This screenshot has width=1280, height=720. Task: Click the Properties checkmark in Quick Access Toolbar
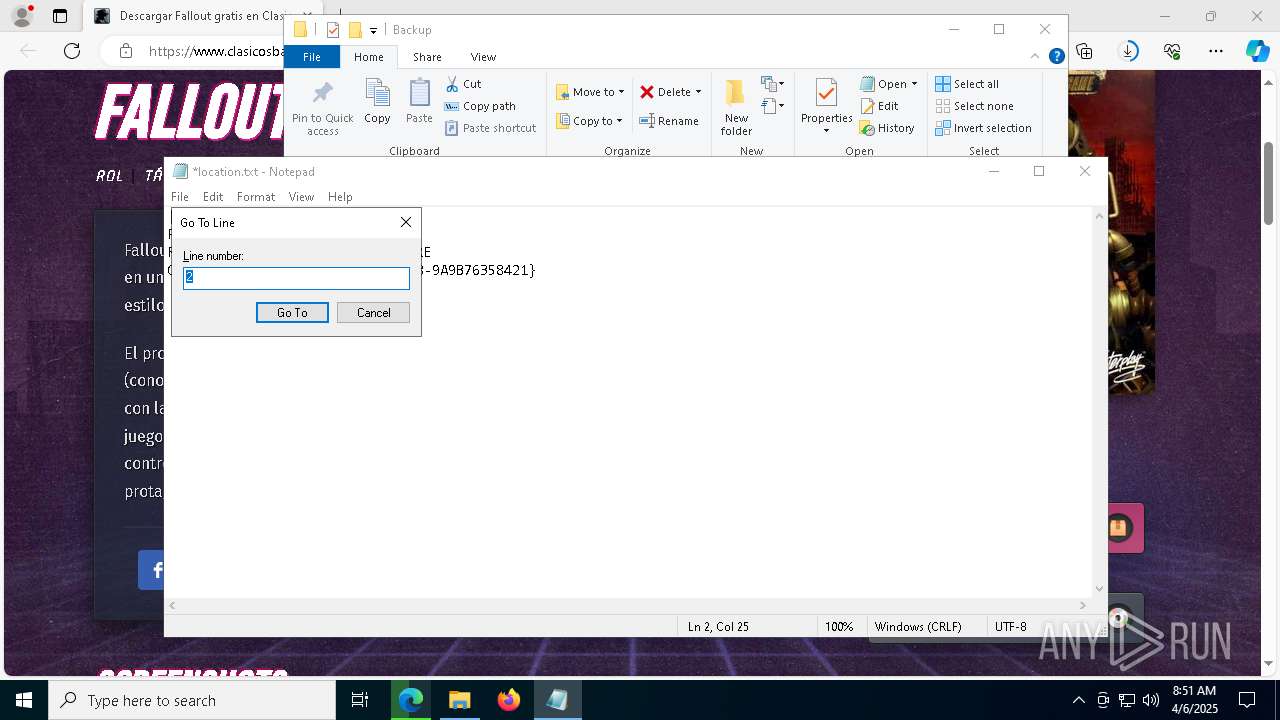[333, 30]
